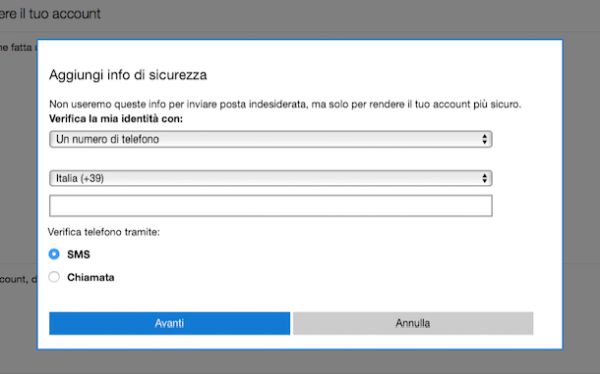Focus the empty phone number input field

click(271, 206)
